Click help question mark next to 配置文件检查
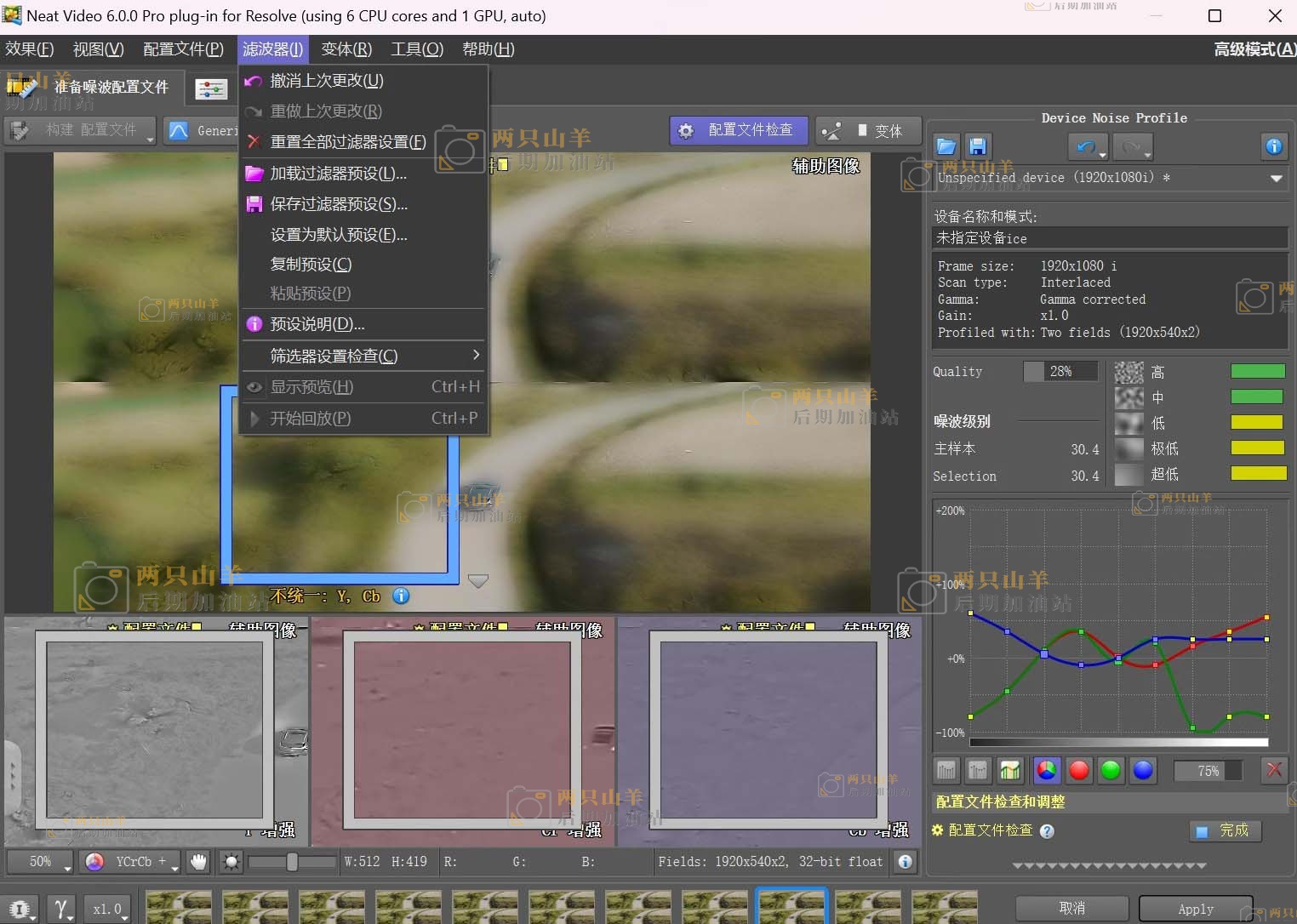 tap(1047, 831)
